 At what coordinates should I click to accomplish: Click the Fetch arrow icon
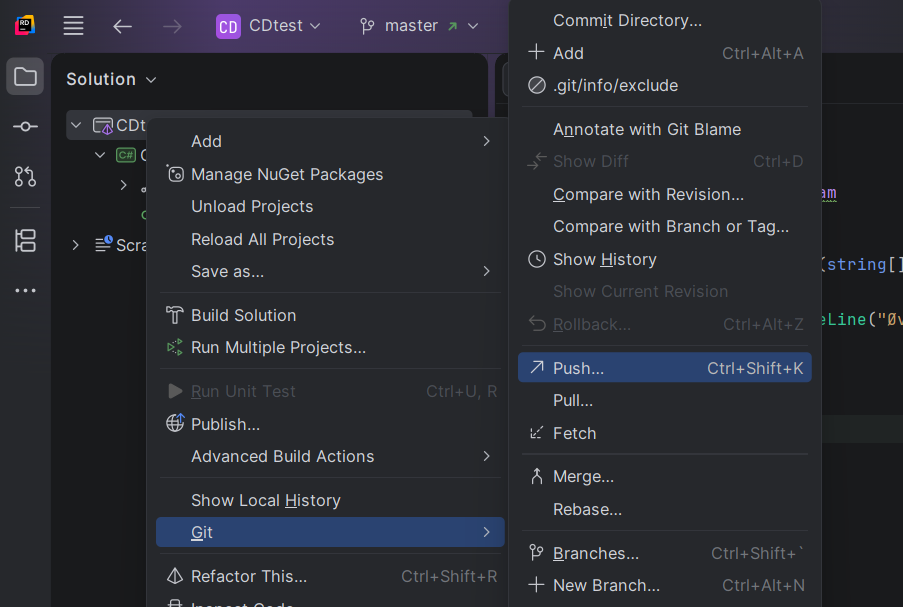coord(537,433)
